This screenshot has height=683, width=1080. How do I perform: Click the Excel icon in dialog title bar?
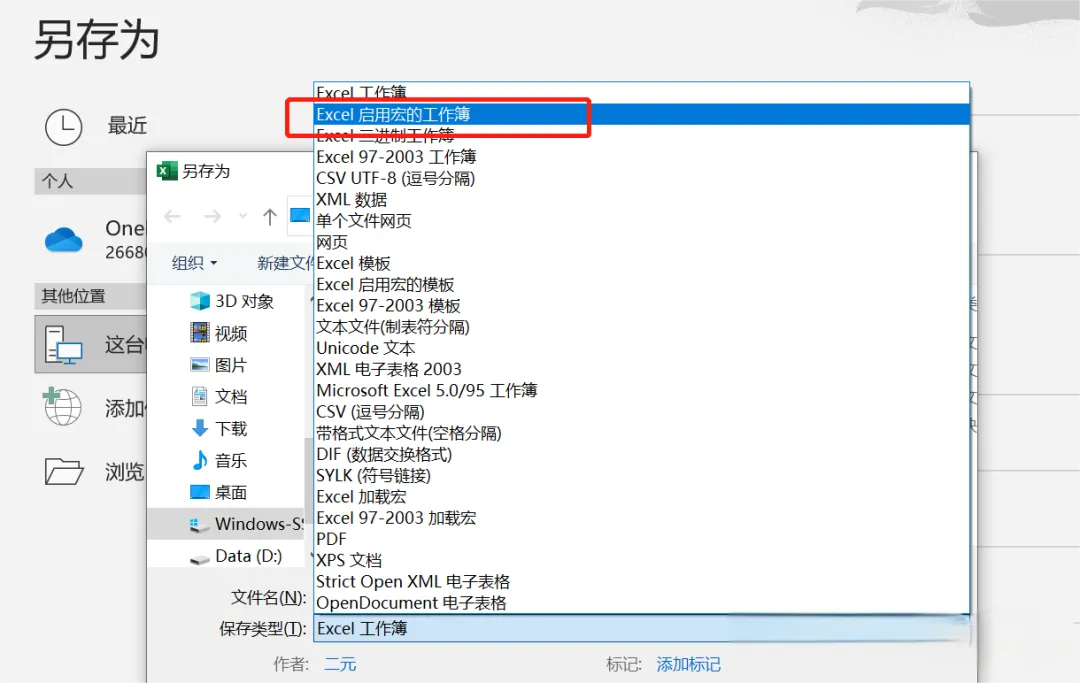coord(167,171)
